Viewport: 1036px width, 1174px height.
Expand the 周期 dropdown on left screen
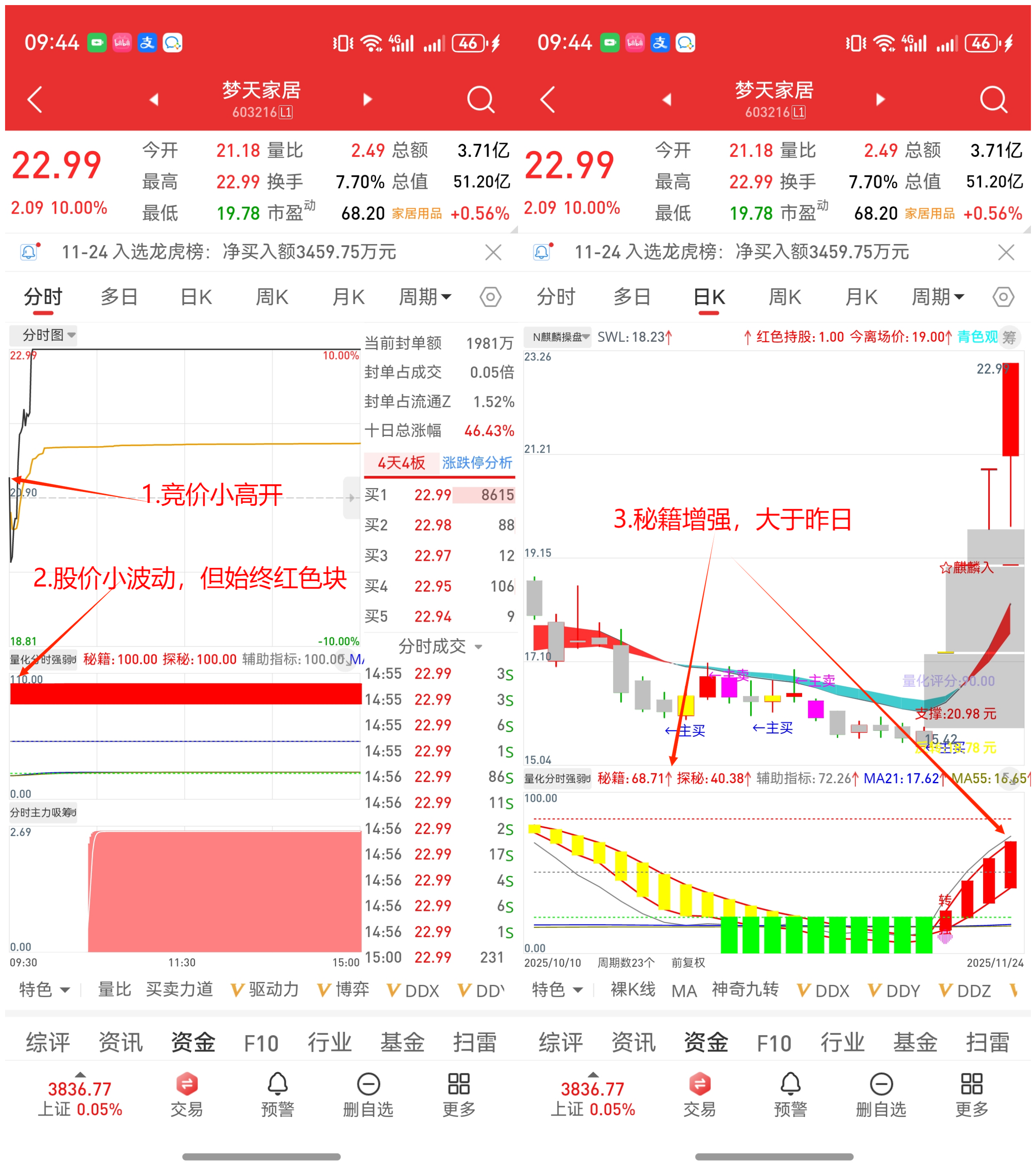point(425,297)
